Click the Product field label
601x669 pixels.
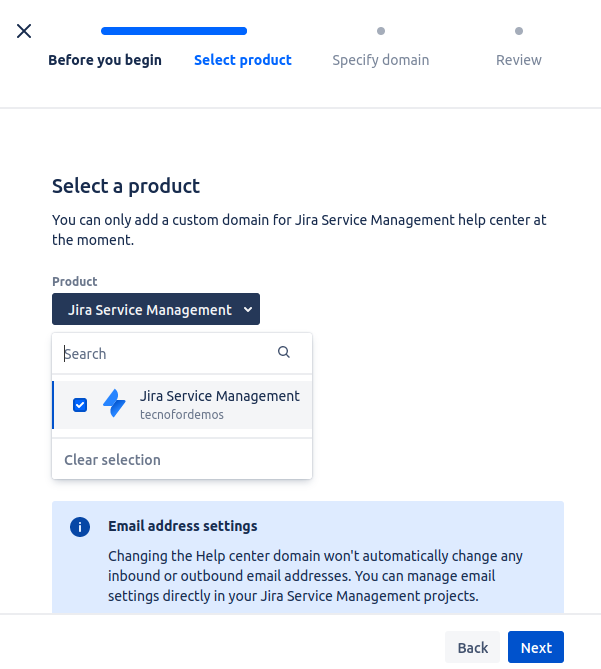pyautogui.click(x=75, y=282)
